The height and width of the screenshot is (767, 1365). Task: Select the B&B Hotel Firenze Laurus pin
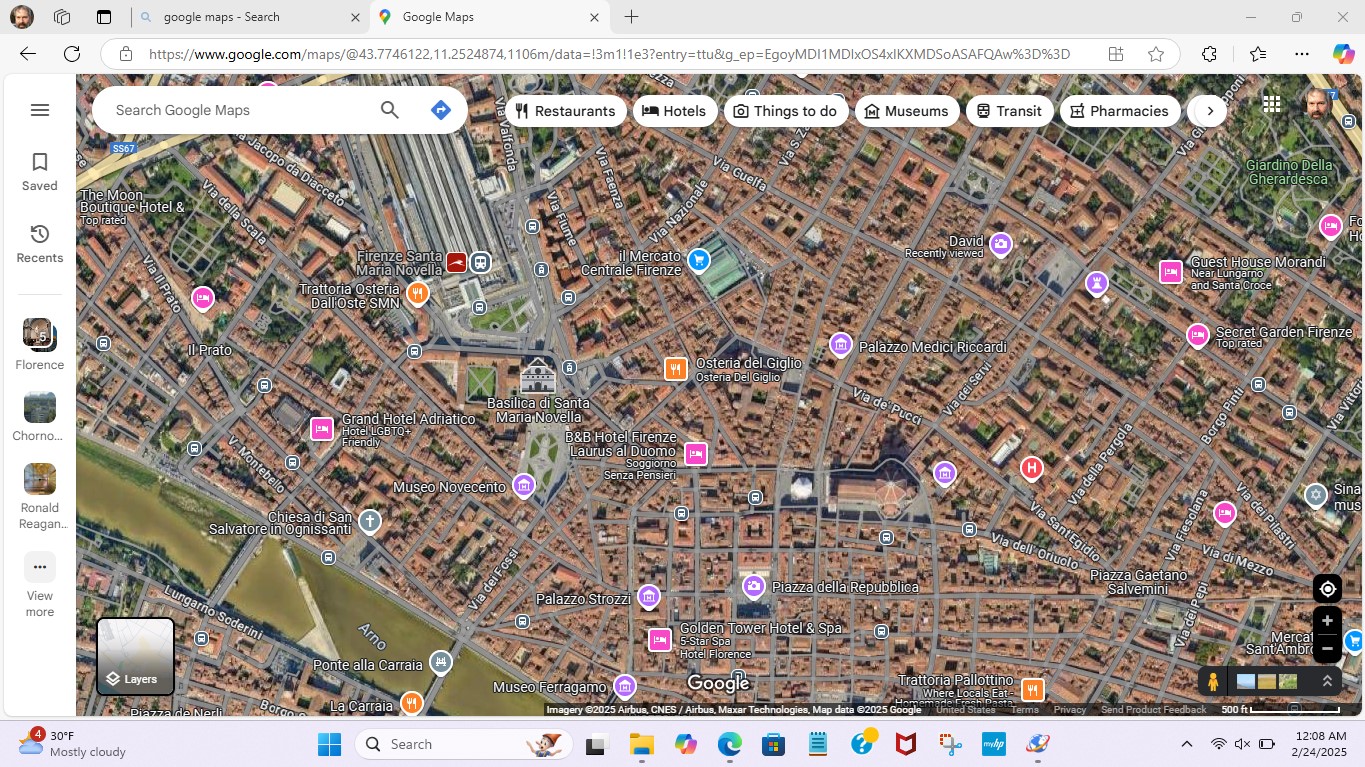click(696, 454)
